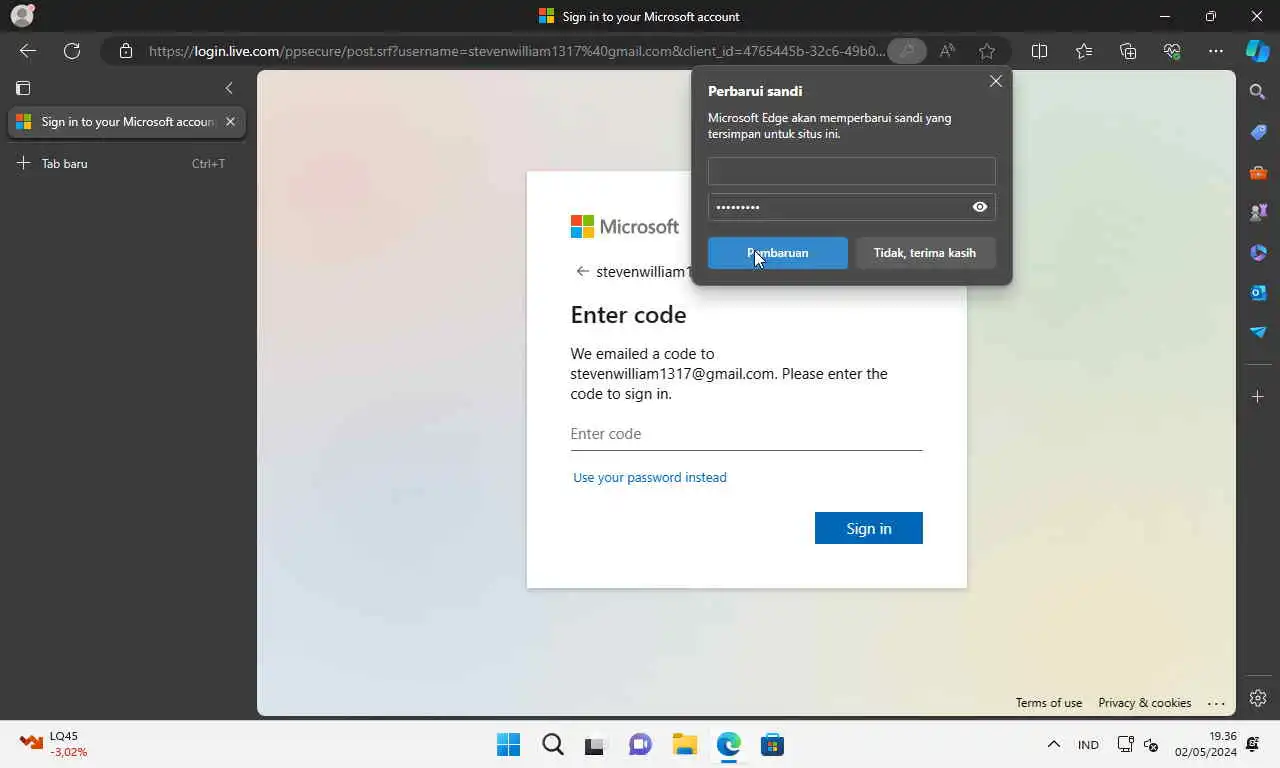Screen dimensions: 1280x768
Task: Open sidebar Outlook icon
Action: (1258, 292)
